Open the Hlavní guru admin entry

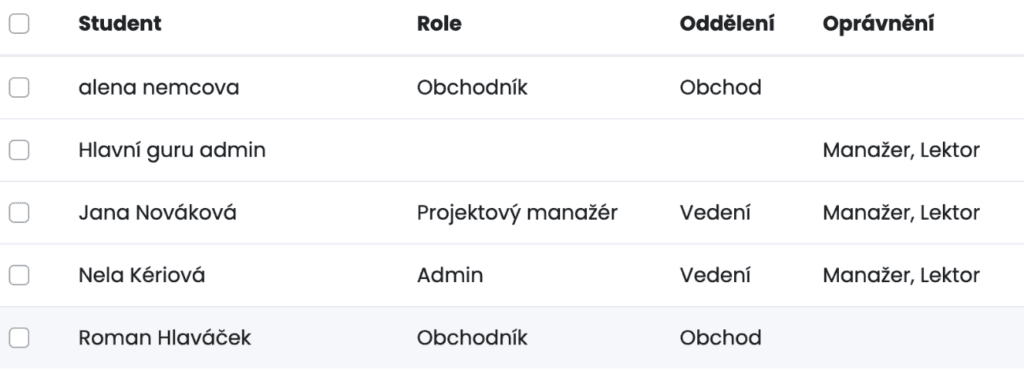[x=172, y=151]
